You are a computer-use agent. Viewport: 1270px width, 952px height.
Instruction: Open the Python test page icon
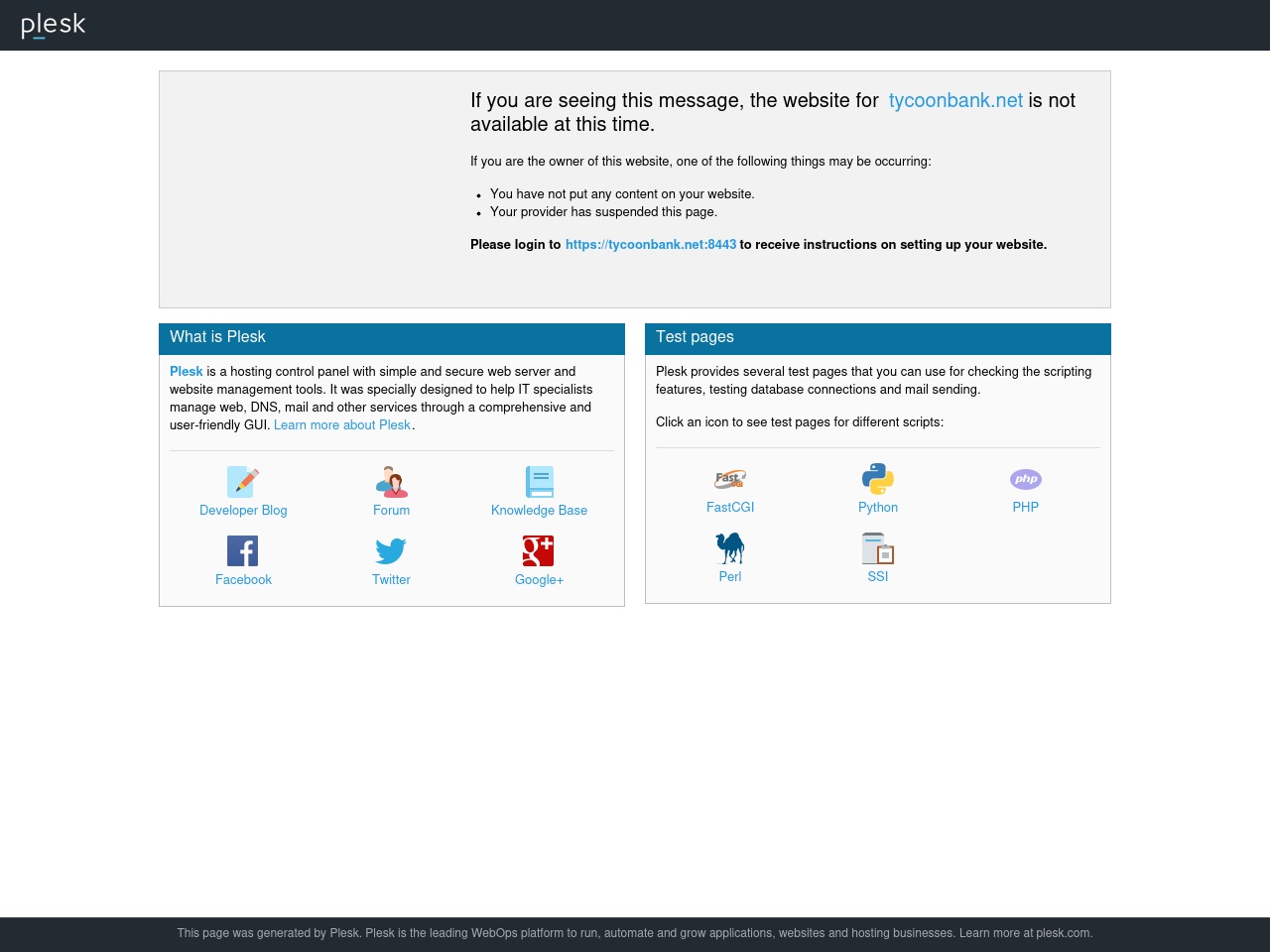coord(878,479)
